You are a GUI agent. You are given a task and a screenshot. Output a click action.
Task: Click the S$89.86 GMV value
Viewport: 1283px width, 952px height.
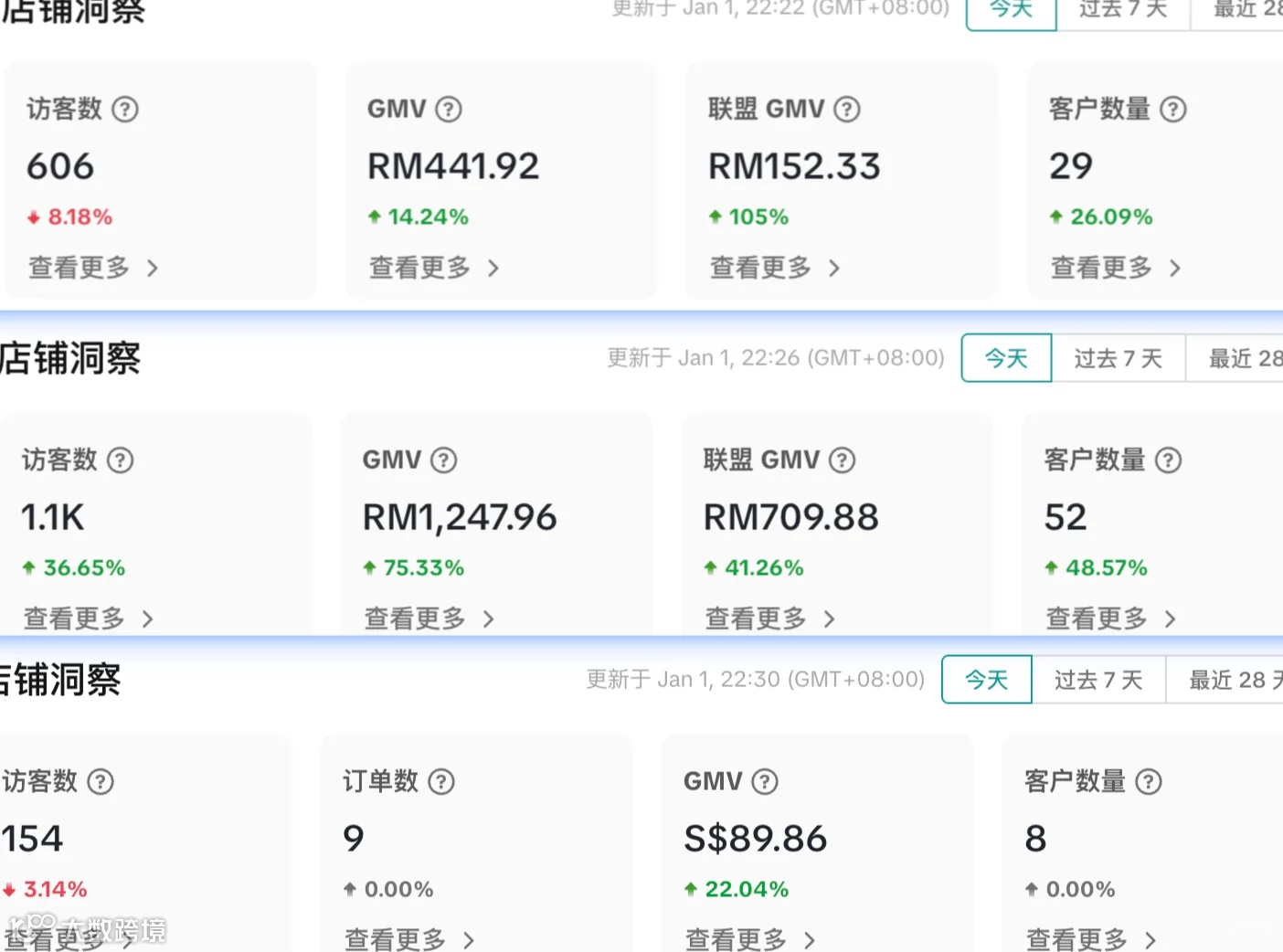[756, 839]
